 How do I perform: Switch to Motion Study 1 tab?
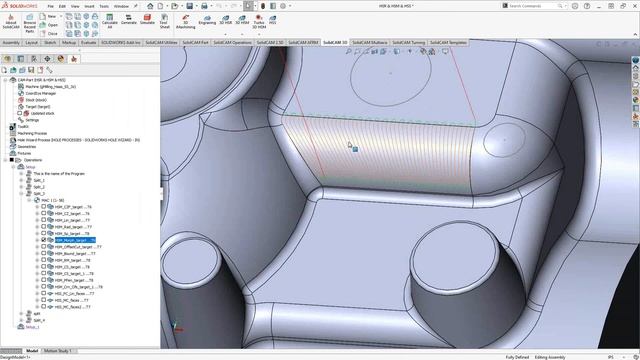tap(58, 351)
